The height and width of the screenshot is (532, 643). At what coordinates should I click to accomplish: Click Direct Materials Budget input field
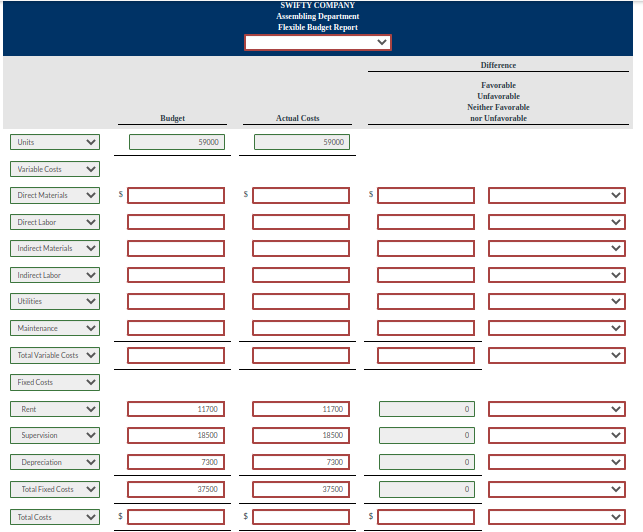[x=176, y=195]
